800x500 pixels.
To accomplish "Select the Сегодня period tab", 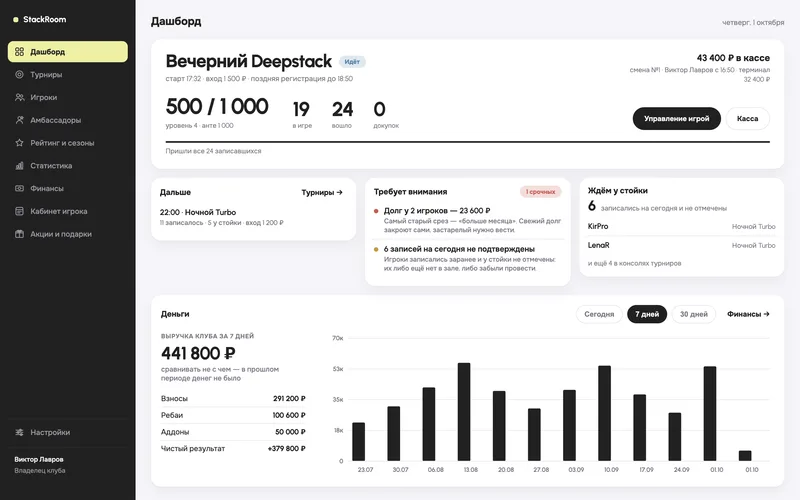I will tap(599, 314).
